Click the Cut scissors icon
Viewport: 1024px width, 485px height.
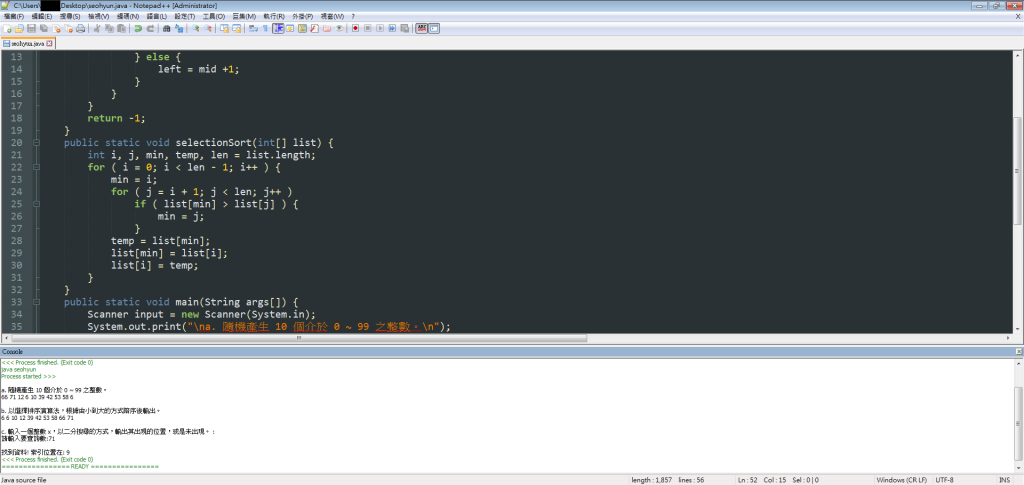pos(97,29)
